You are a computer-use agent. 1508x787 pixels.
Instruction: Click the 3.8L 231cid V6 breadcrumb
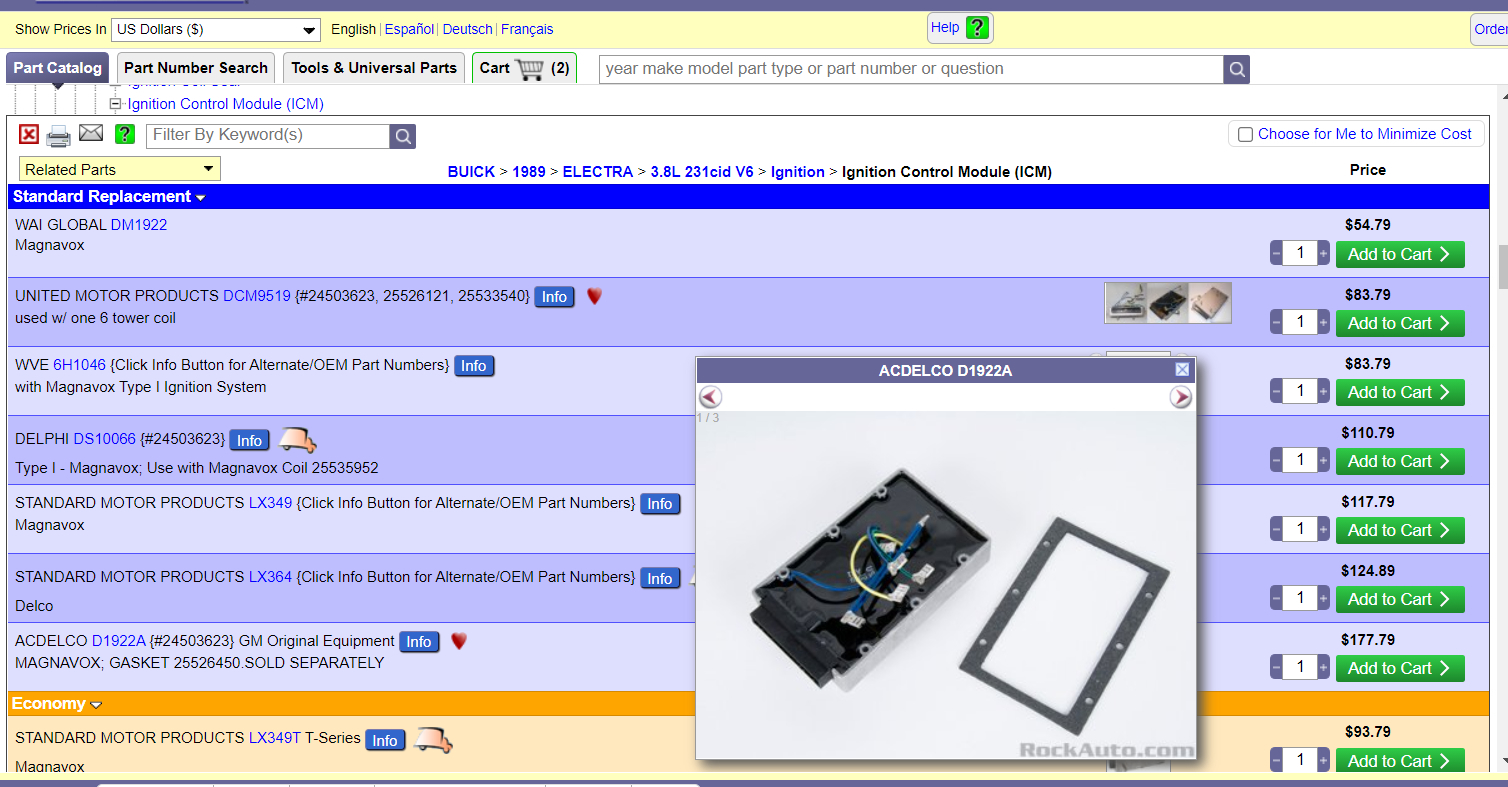(x=702, y=172)
